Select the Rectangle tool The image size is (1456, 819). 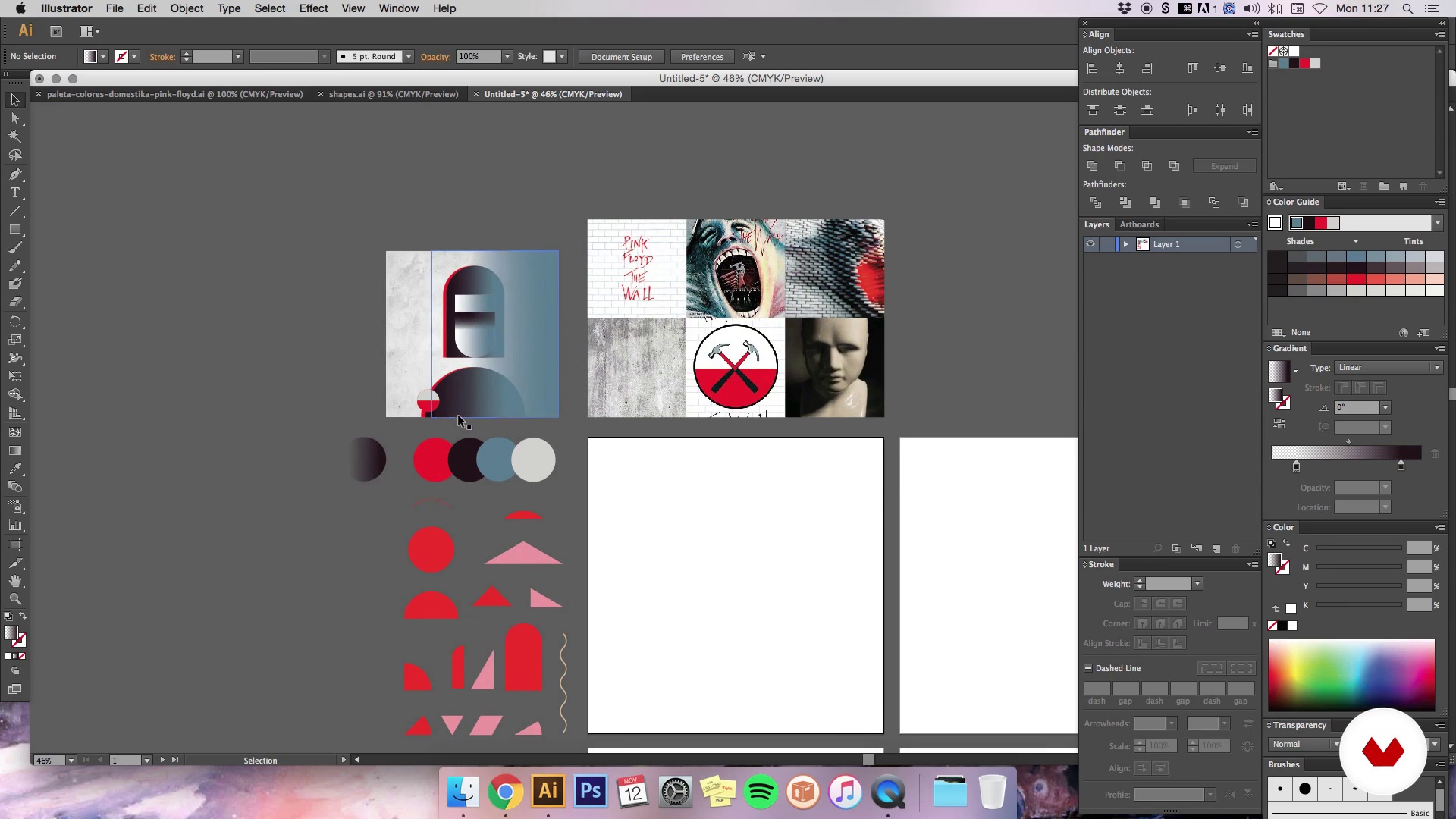pos(14,229)
